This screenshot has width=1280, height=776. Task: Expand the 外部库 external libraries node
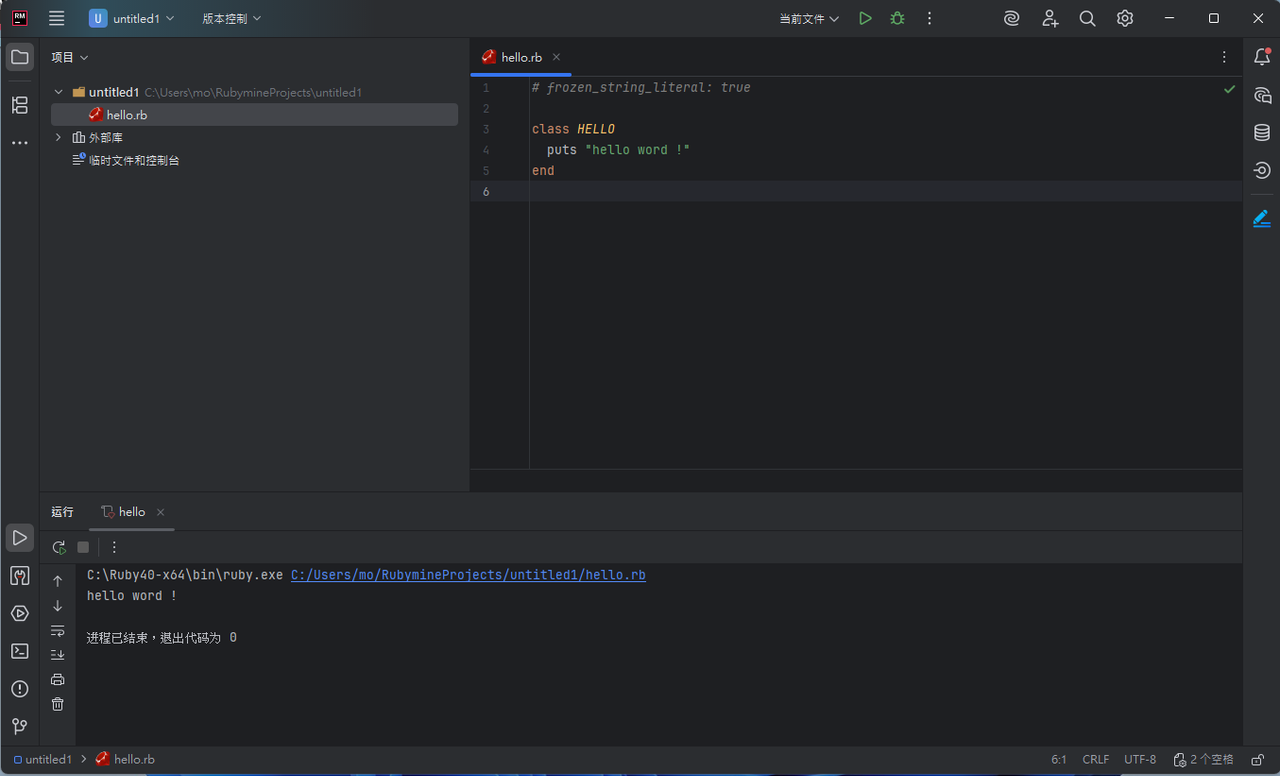[x=59, y=137]
